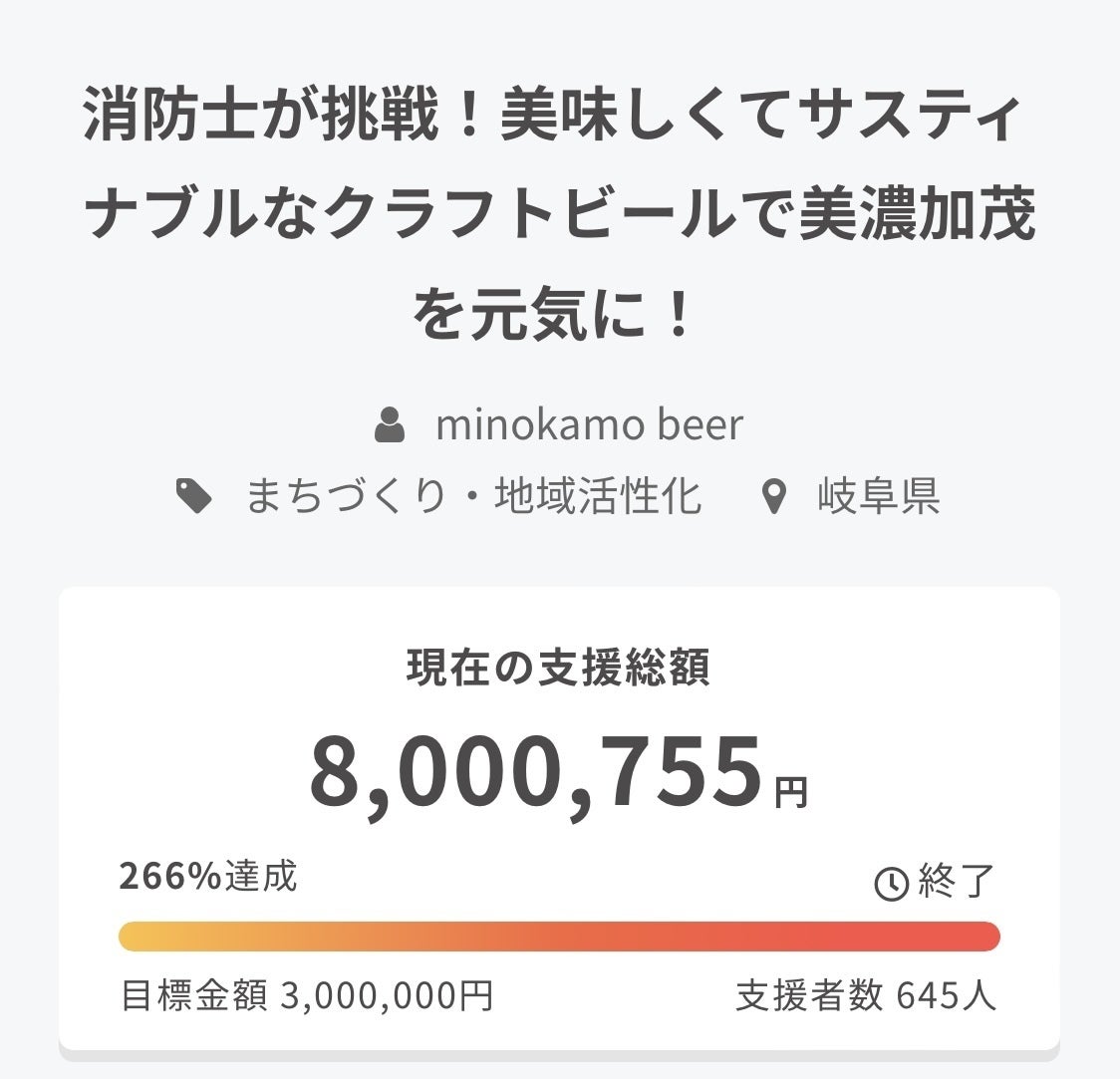The image size is (1120, 1079).
Task: Click the location pin icon
Action: 773,496
